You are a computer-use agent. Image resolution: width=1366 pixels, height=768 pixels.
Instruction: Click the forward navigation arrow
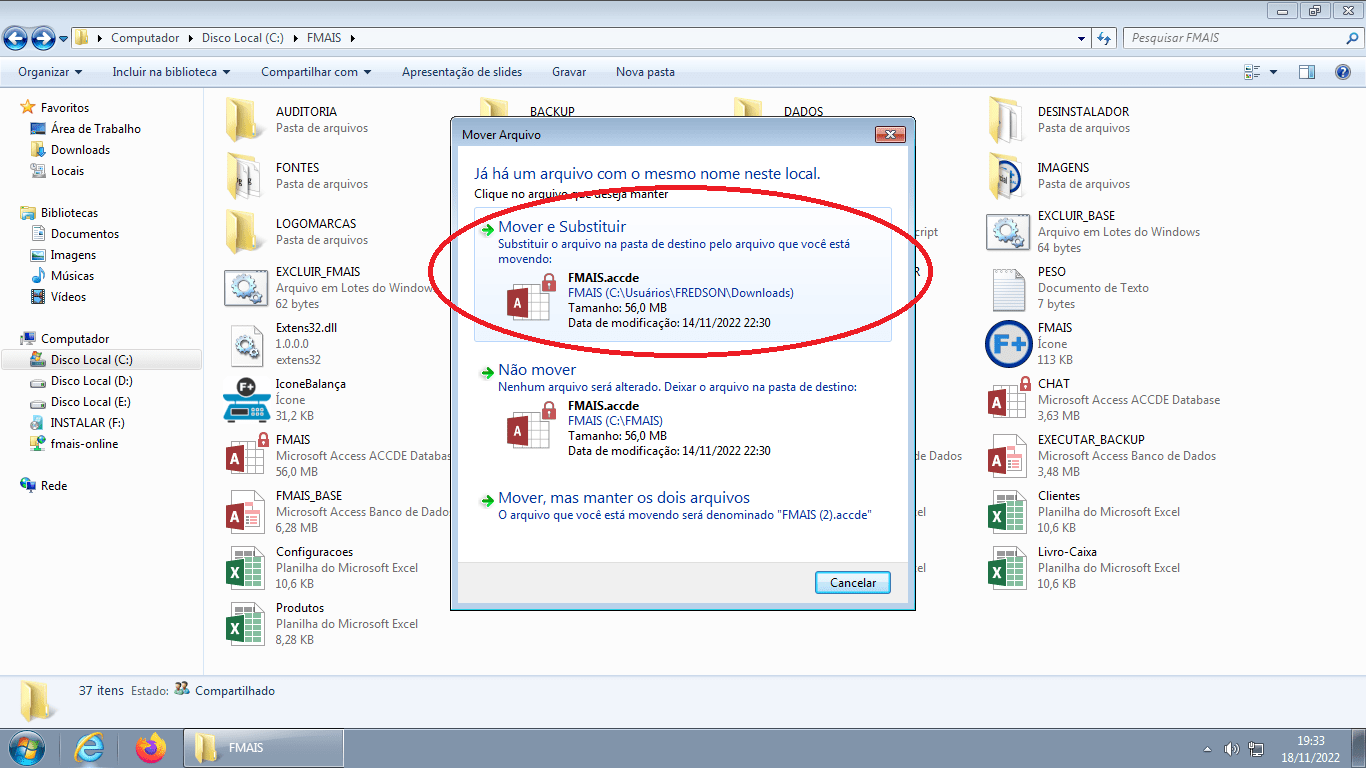(x=43, y=38)
